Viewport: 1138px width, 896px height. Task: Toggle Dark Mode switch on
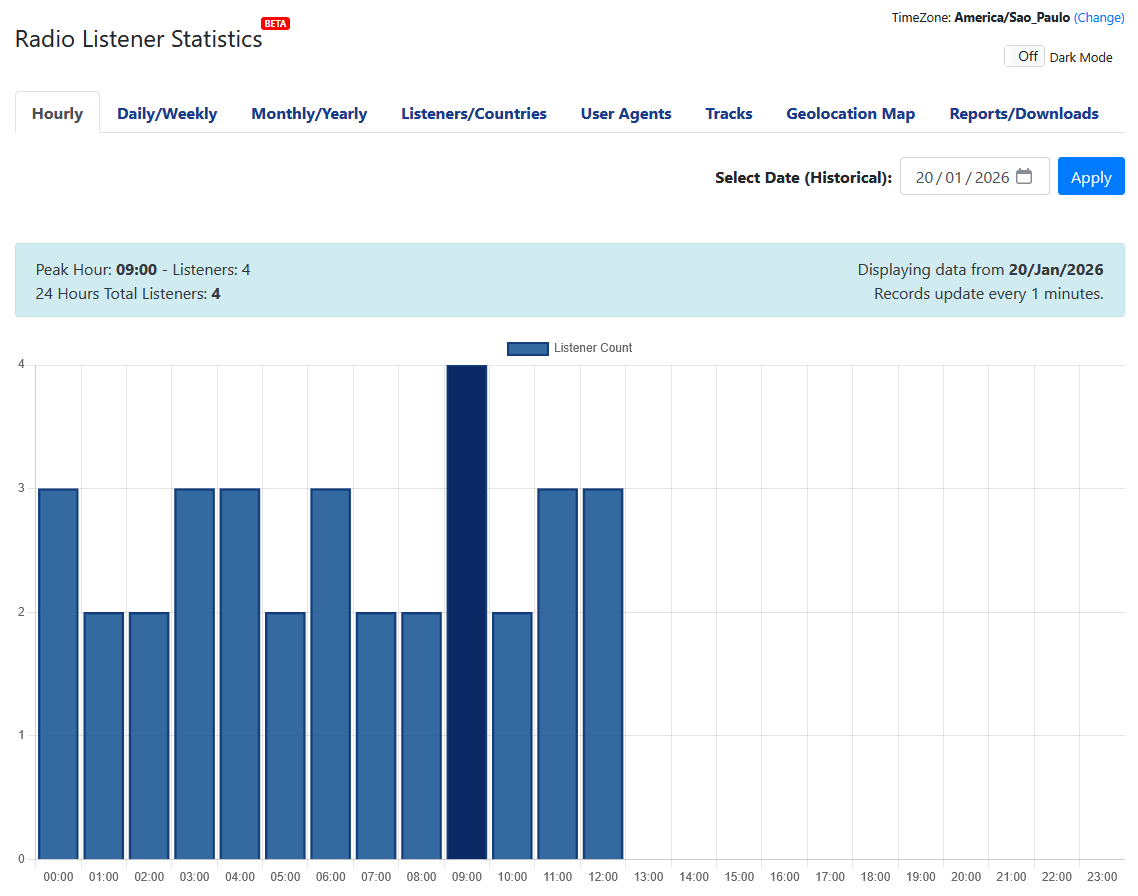point(1025,57)
